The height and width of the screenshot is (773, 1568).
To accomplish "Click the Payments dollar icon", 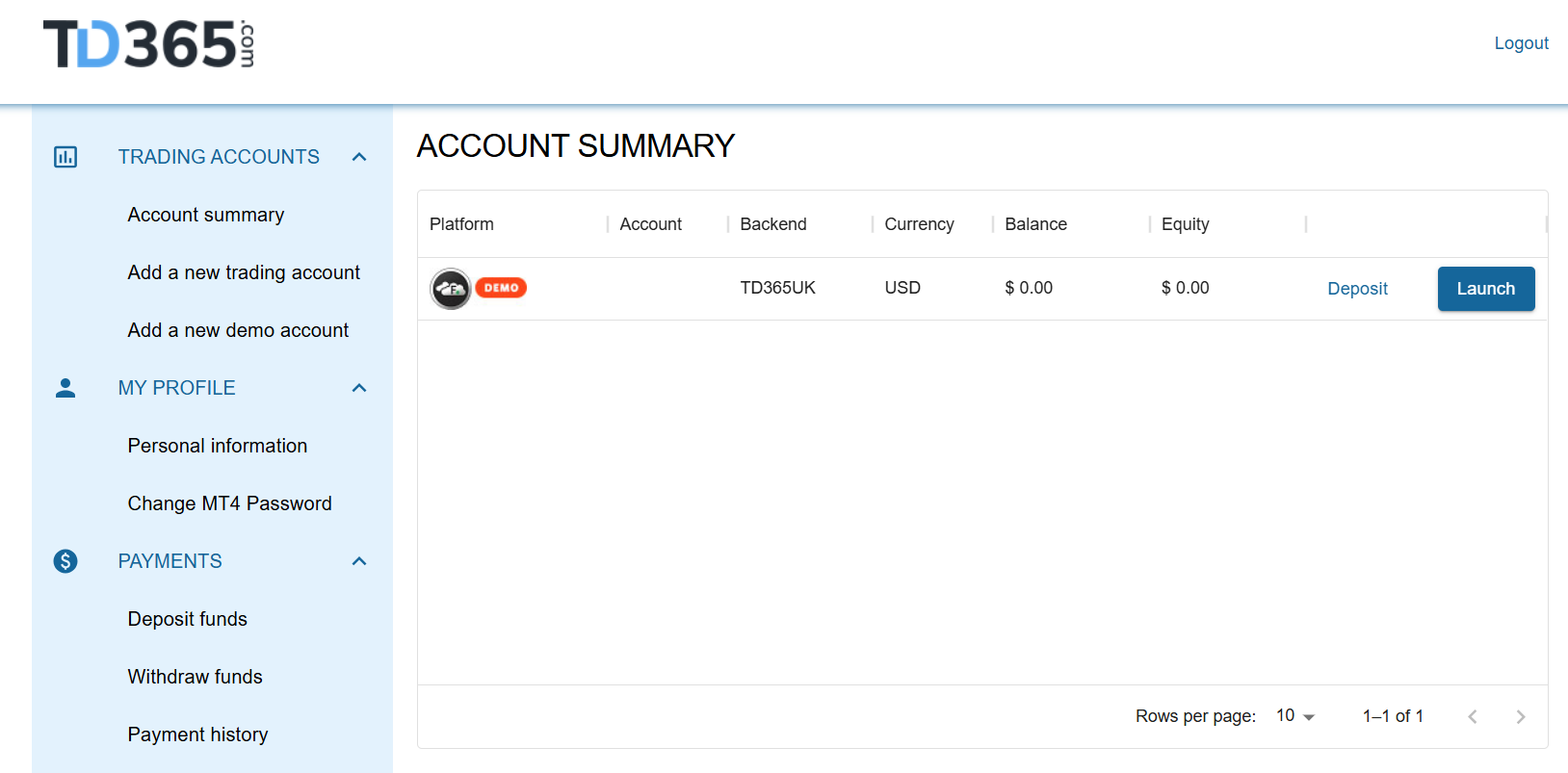I will point(65,561).
